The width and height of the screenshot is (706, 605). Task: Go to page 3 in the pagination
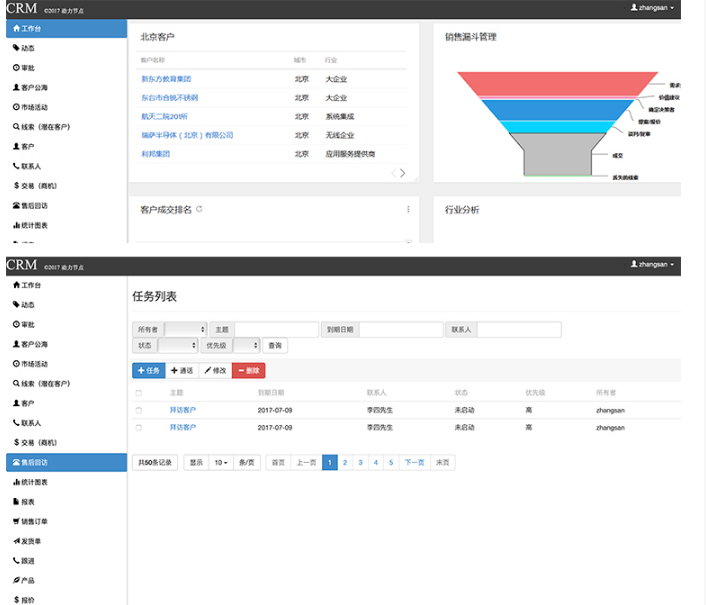(x=360, y=463)
